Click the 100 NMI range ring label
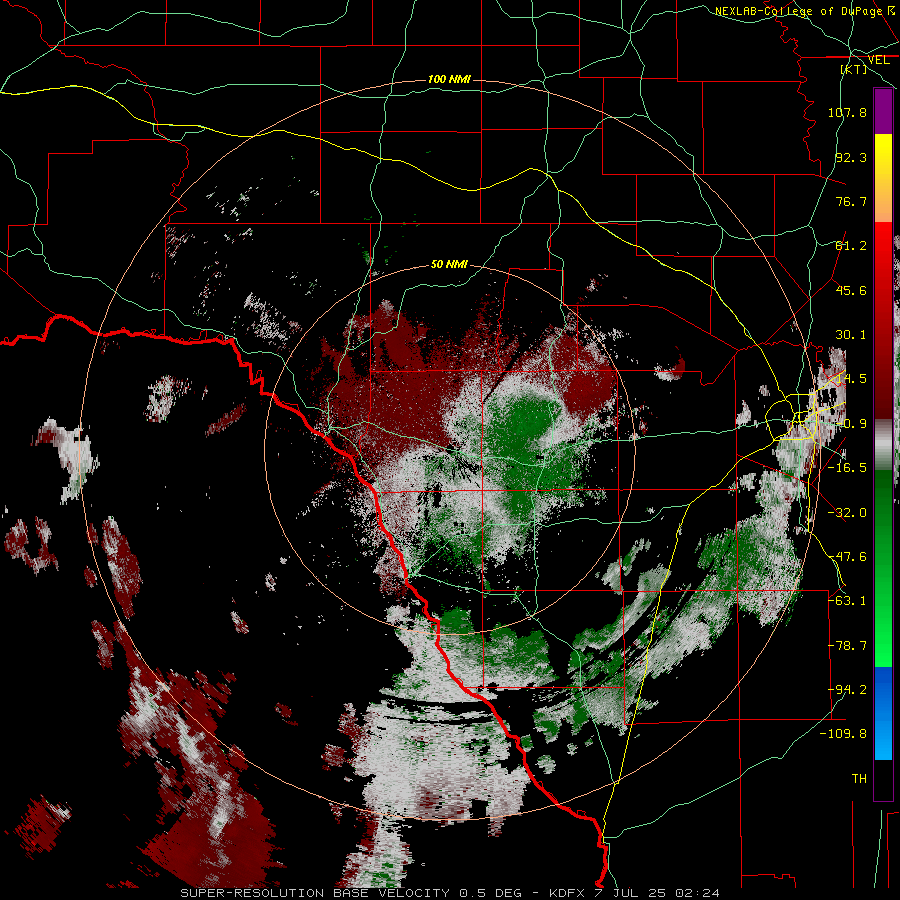 (449, 79)
